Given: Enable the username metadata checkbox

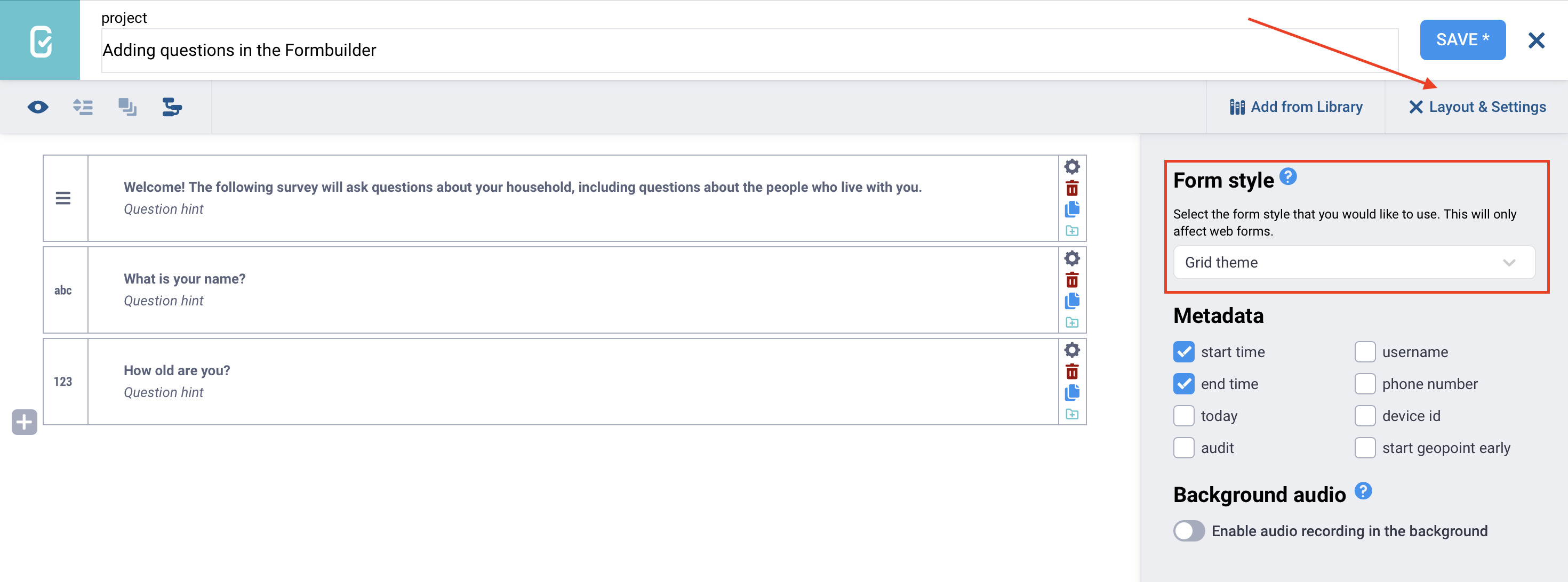Looking at the screenshot, I should coord(1365,352).
